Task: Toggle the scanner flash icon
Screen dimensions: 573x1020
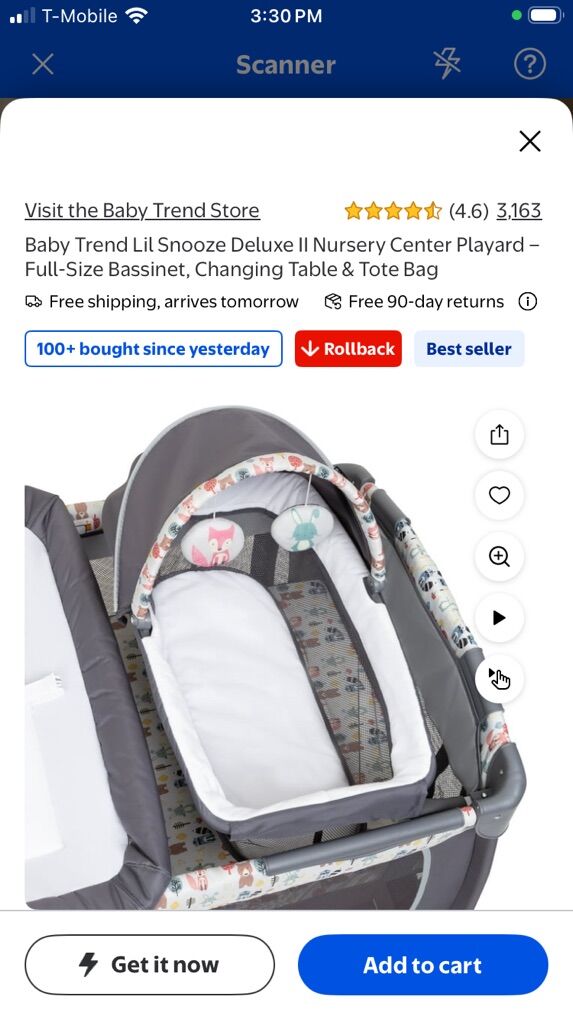Action: tap(447, 64)
